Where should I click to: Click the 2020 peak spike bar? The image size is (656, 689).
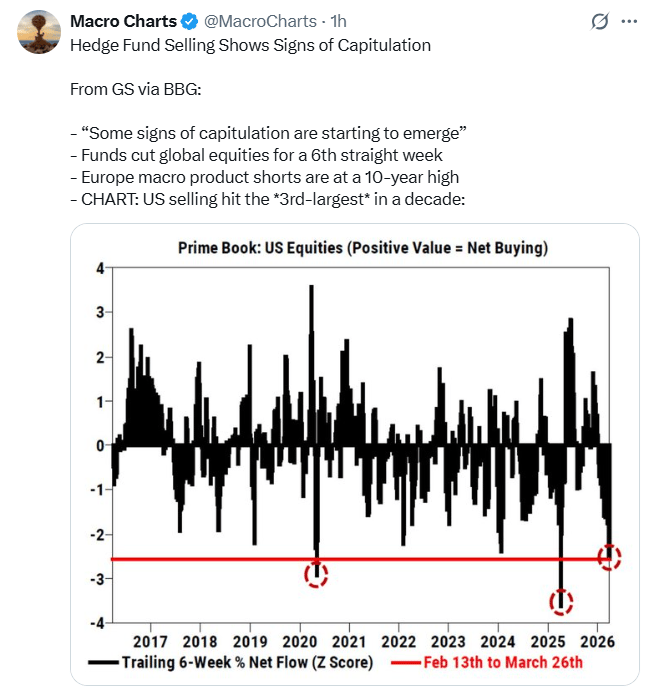point(312,366)
